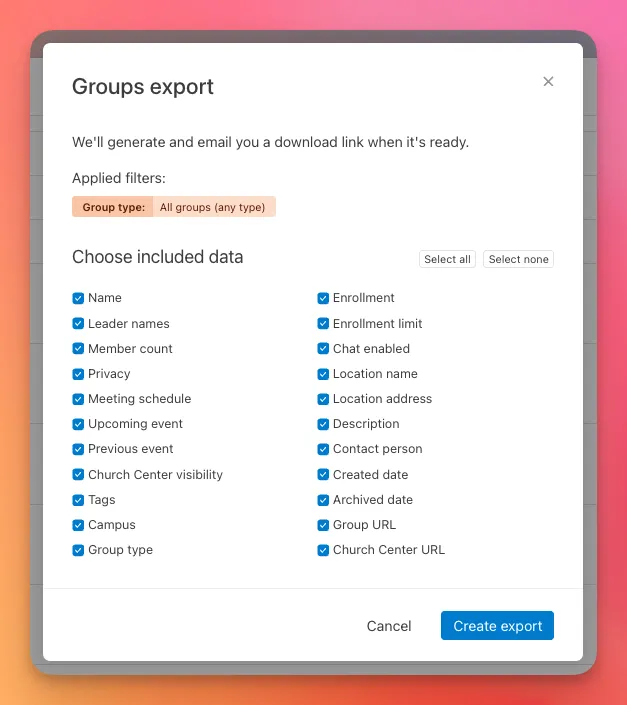Uncheck the Campus checkbox
Viewport: 627px width, 705px height.
78,525
